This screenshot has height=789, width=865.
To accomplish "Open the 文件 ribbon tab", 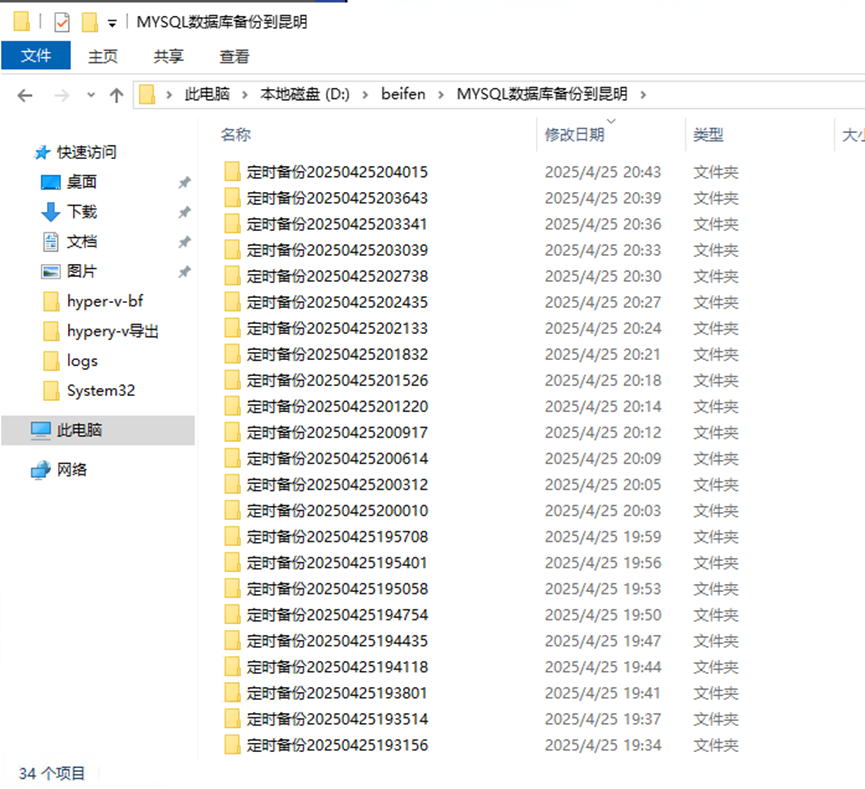I will [x=36, y=55].
